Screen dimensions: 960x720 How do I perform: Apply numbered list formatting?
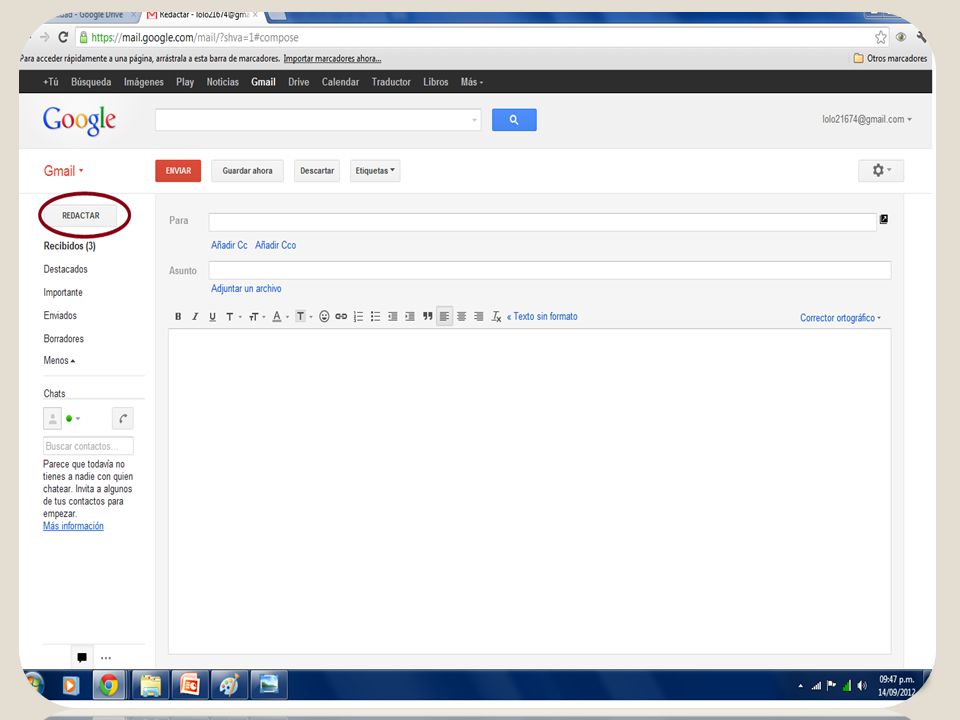[x=358, y=317]
